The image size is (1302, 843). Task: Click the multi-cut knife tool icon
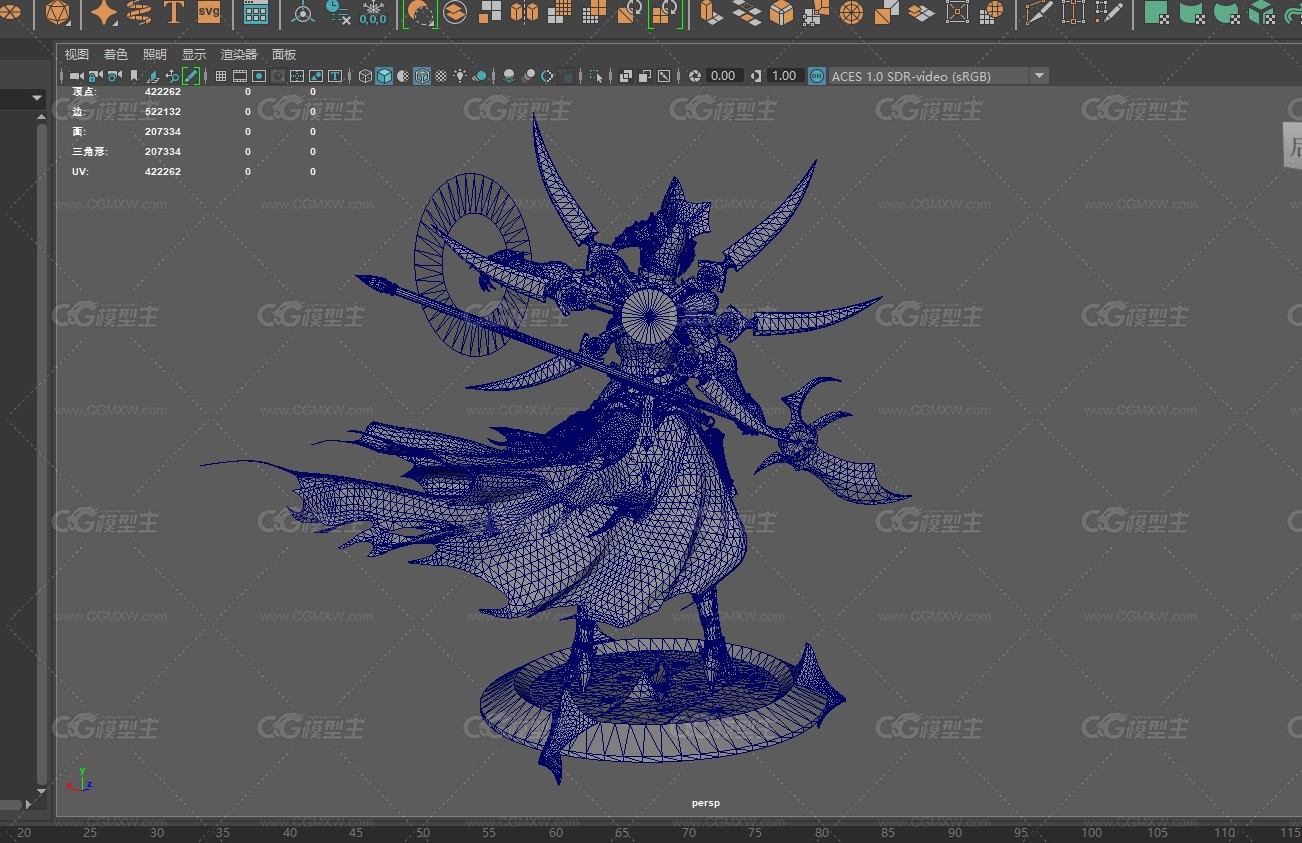click(1039, 12)
